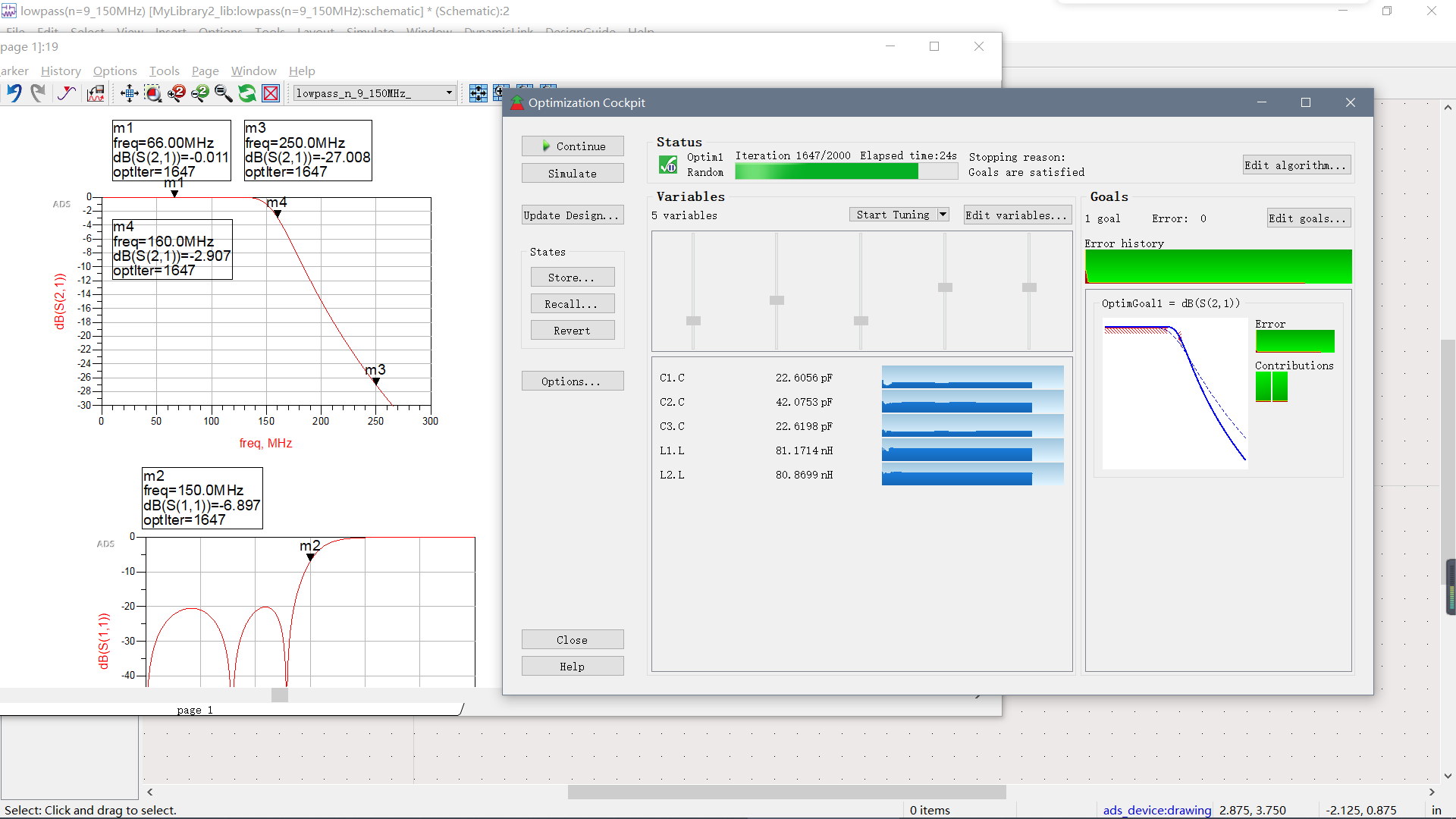The width and height of the screenshot is (1456, 819).
Task: Click the Revert button
Action: (x=573, y=330)
